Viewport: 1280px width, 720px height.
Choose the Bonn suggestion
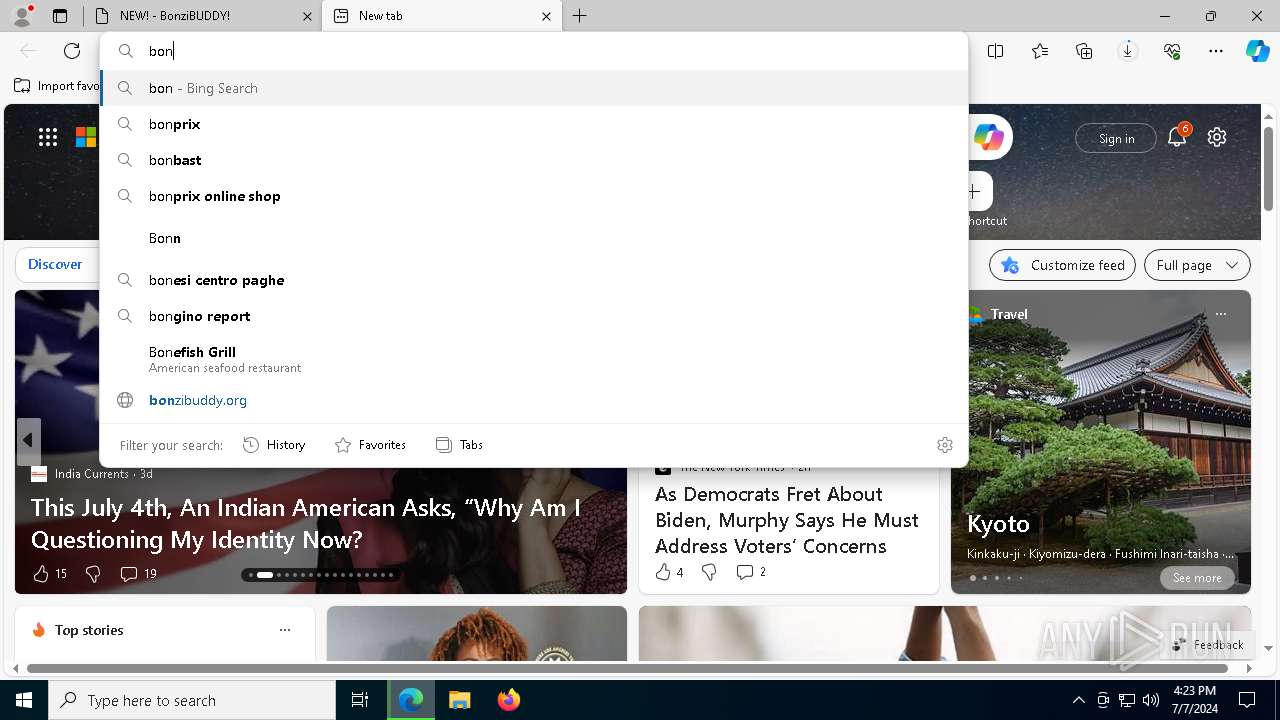click(x=534, y=238)
